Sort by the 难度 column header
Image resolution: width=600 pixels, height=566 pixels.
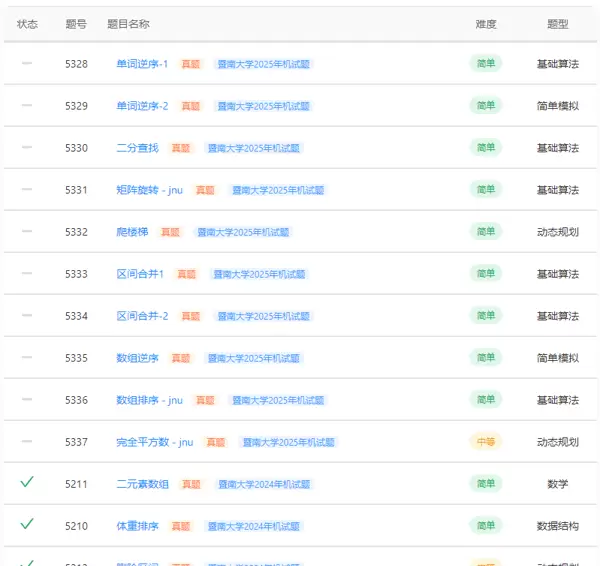click(485, 24)
